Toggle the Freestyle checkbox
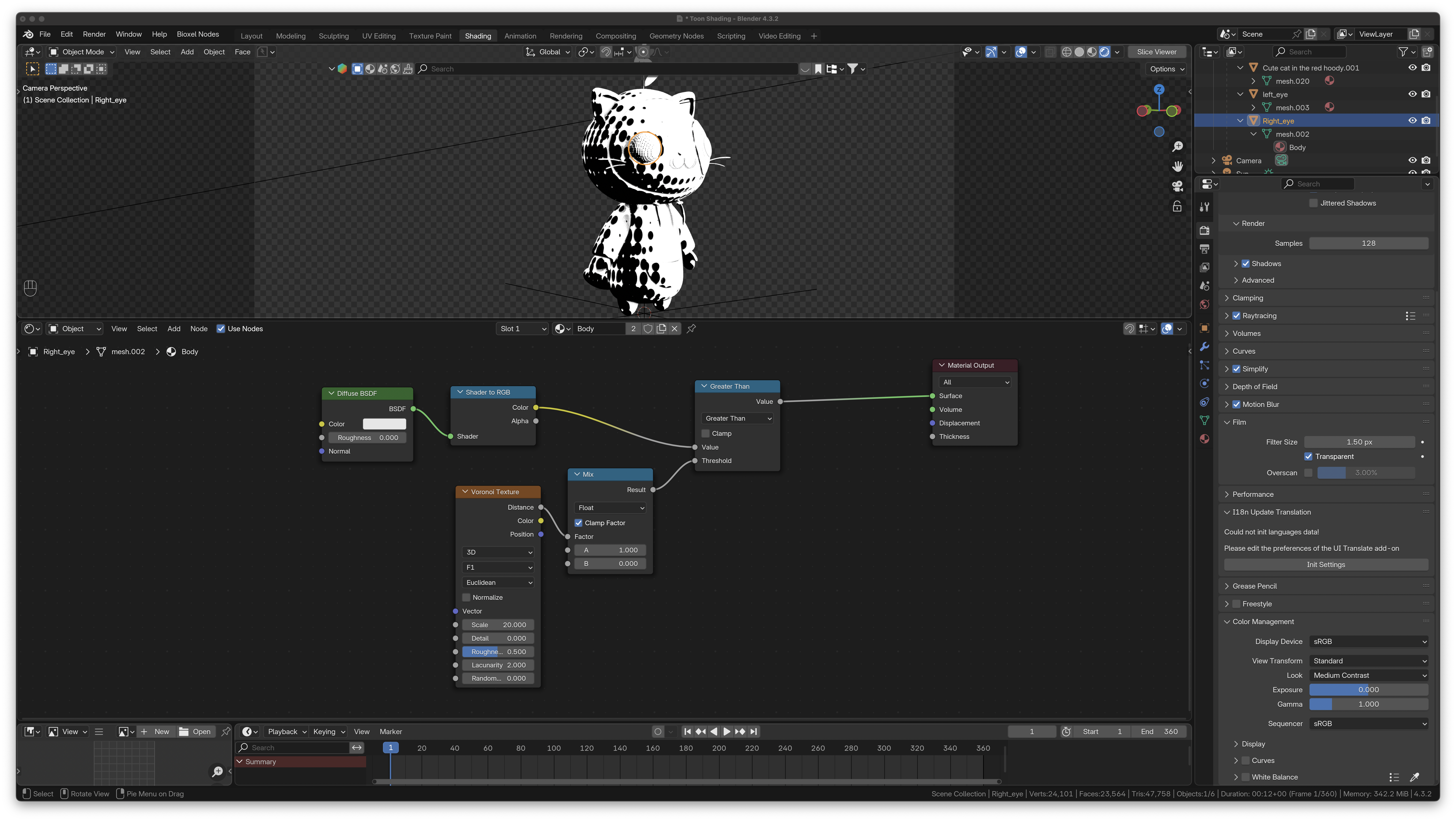1456x821 pixels. point(1236,604)
